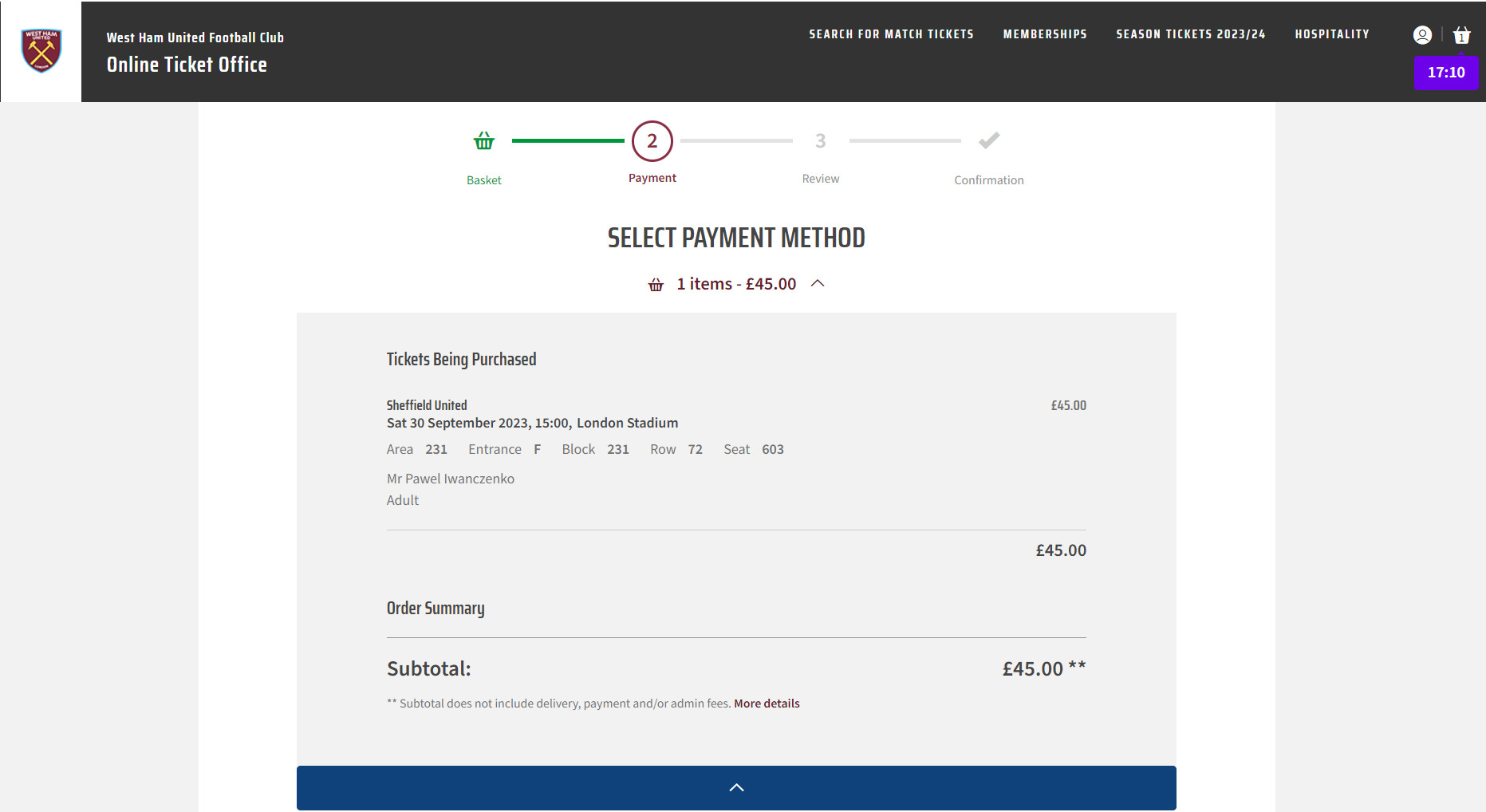Open Search For Match Tickets menu
The height and width of the screenshot is (812, 1486).
click(891, 34)
